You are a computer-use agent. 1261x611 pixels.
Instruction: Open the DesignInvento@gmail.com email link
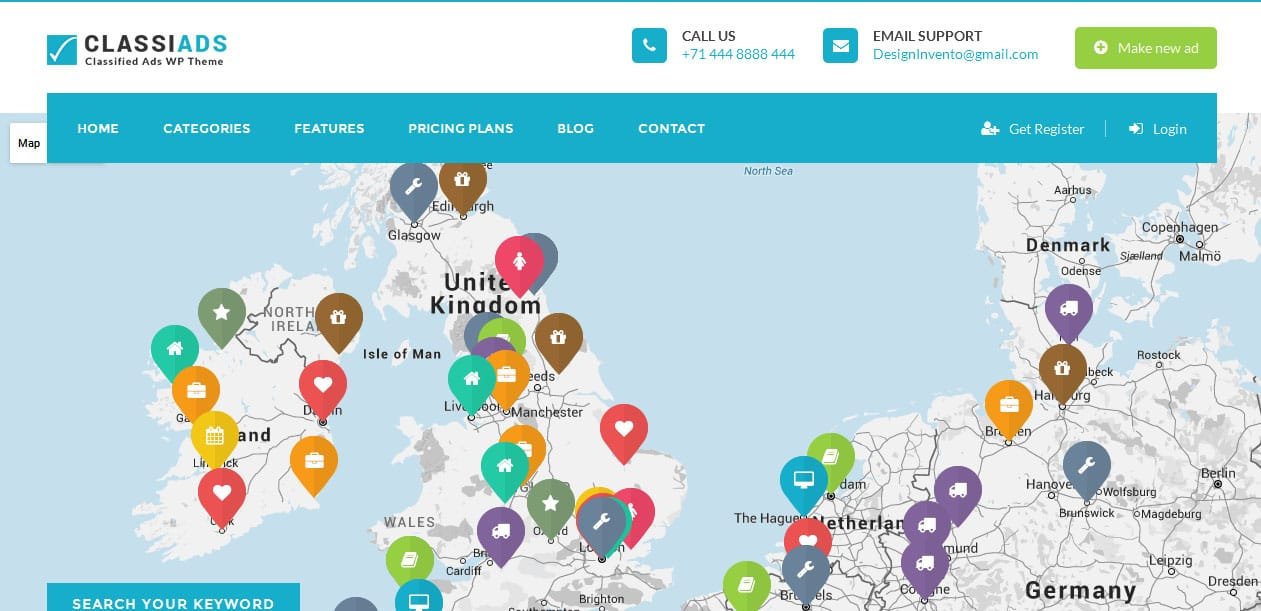[x=955, y=54]
